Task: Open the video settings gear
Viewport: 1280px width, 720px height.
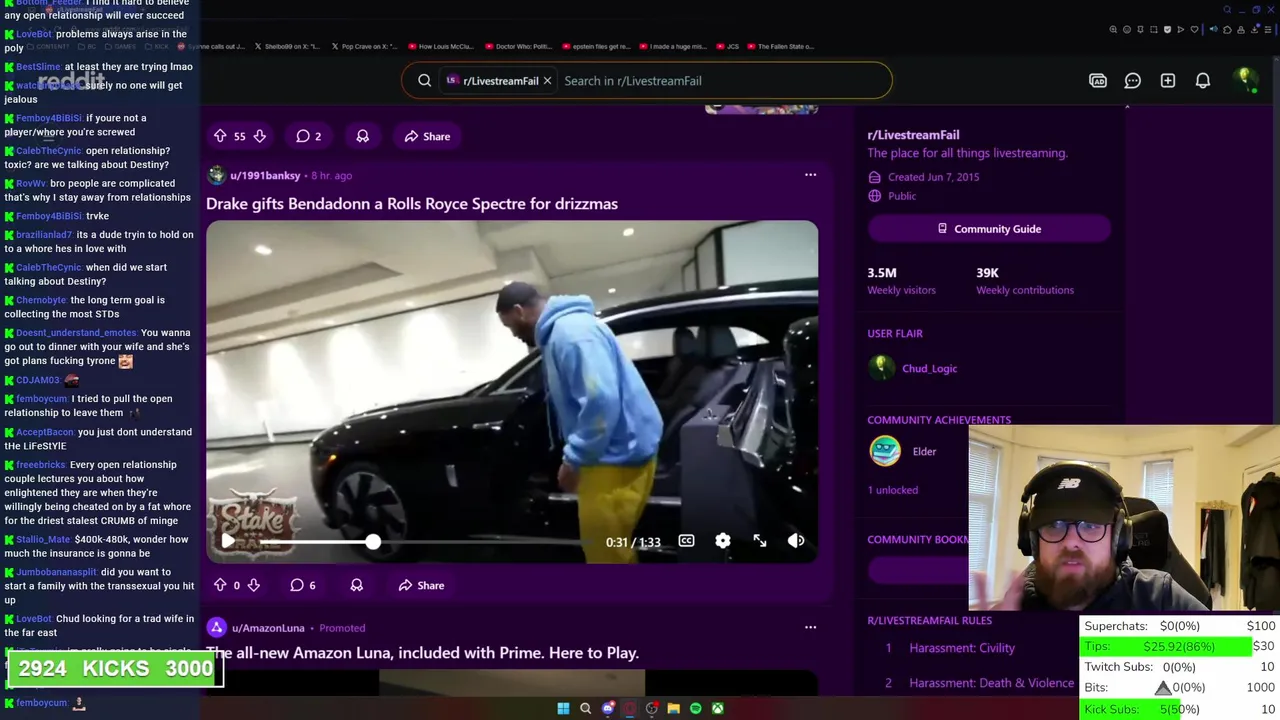Action: [x=723, y=541]
